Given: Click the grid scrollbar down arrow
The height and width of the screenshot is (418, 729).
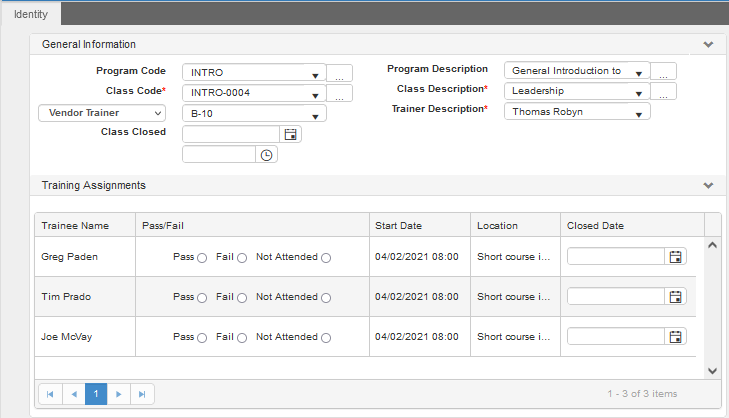Looking at the screenshot, I should click(x=712, y=371).
